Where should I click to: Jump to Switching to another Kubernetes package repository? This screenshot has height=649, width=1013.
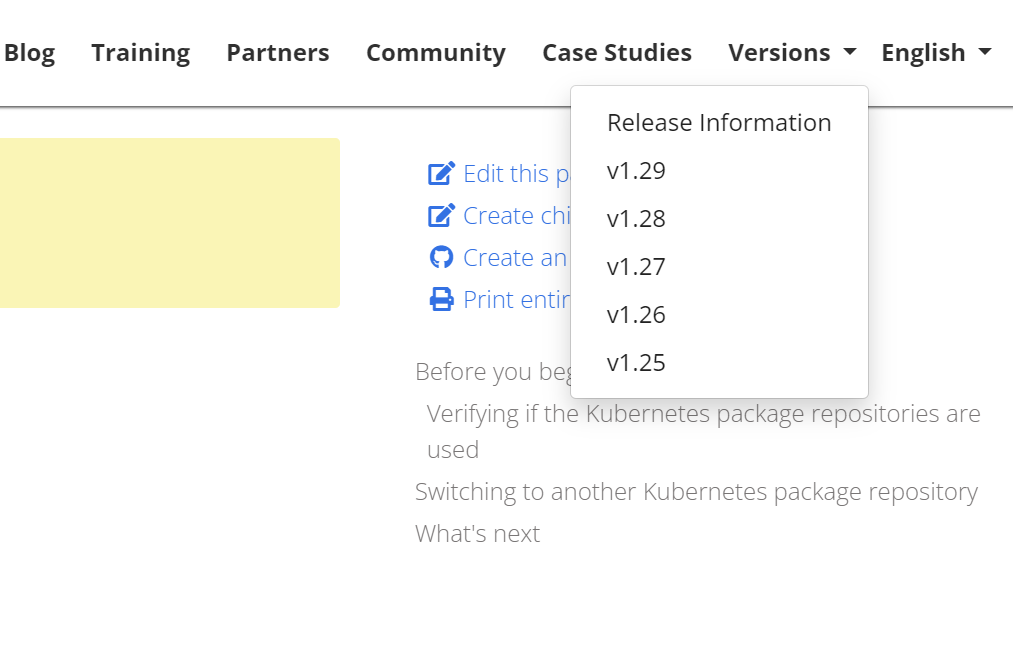696,492
